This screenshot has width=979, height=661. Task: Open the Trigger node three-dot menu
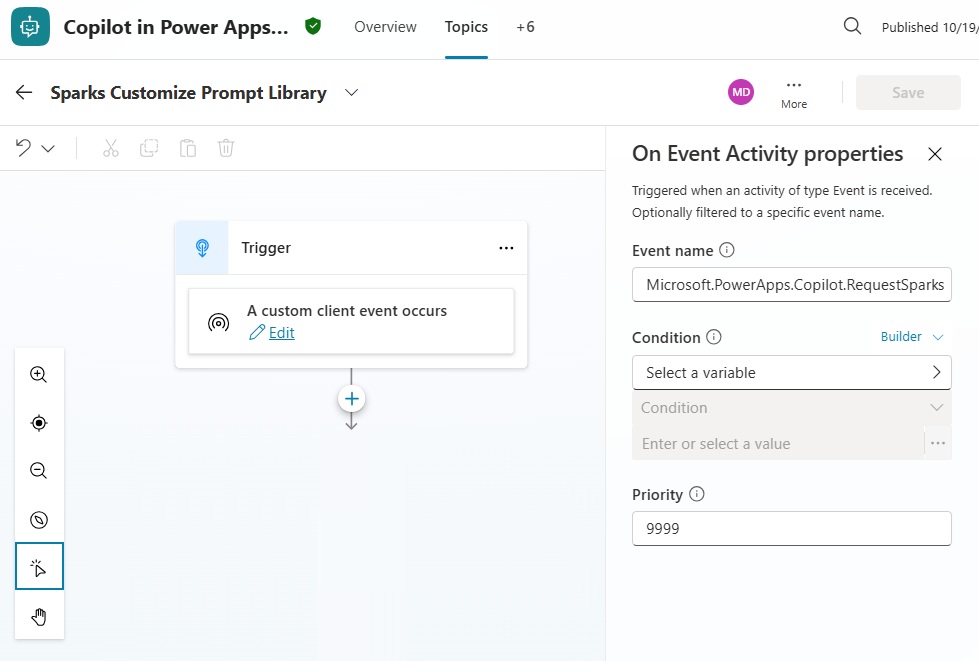point(506,248)
